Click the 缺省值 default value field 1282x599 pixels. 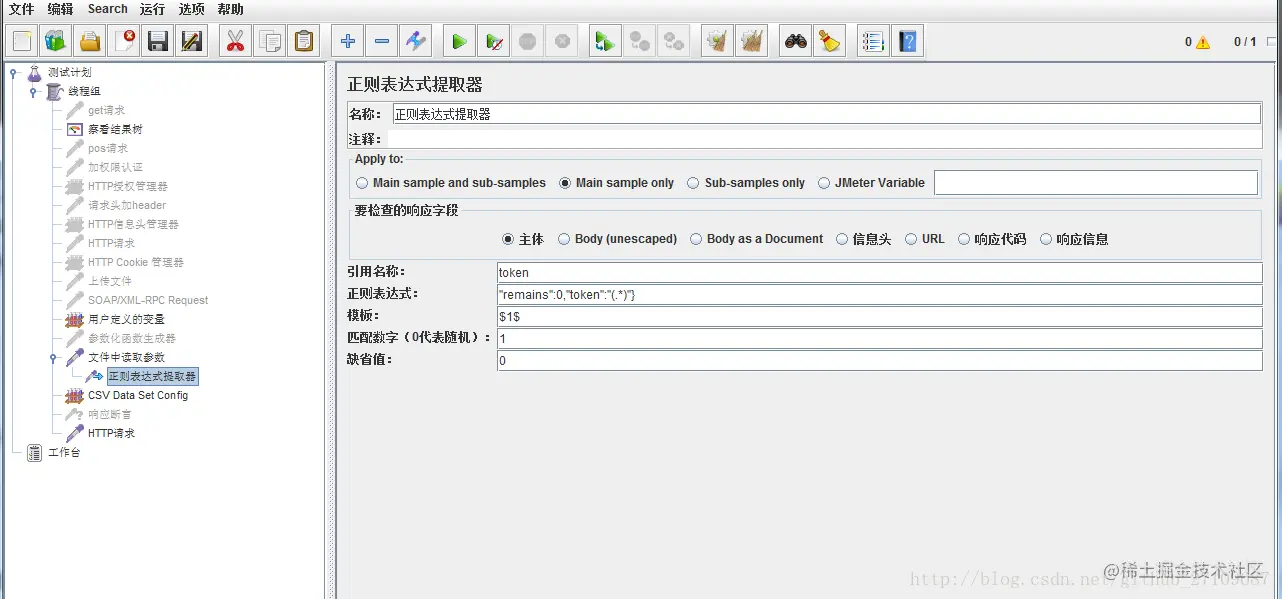879,360
